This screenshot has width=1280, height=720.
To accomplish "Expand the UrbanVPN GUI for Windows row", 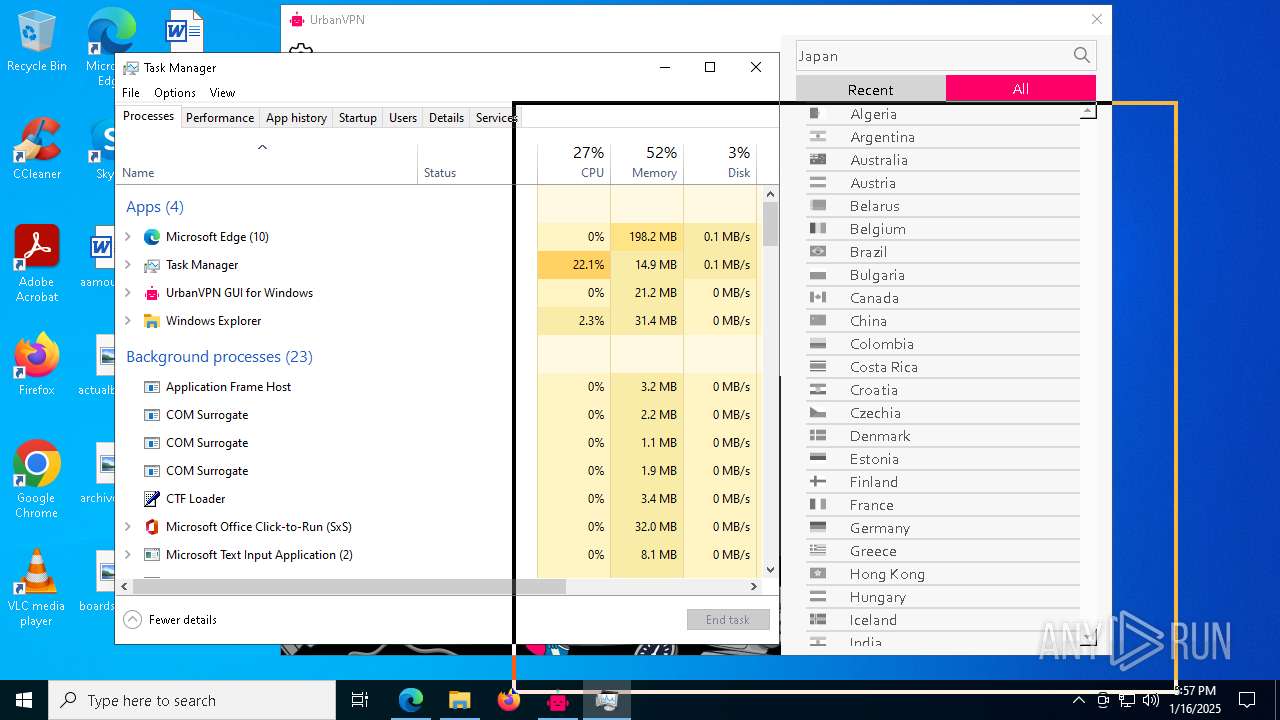I will coord(127,293).
